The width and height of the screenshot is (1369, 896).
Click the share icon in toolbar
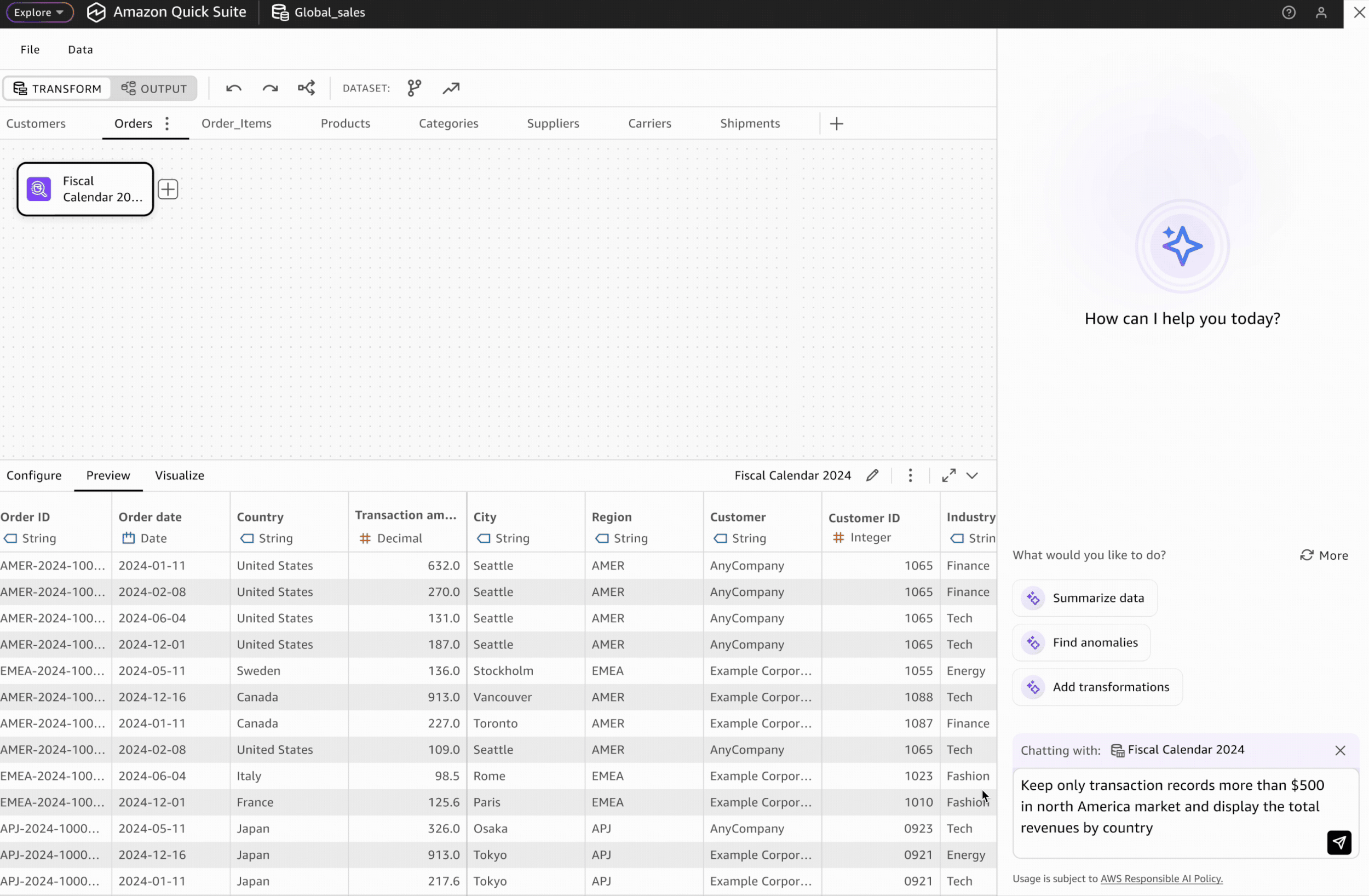(306, 88)
